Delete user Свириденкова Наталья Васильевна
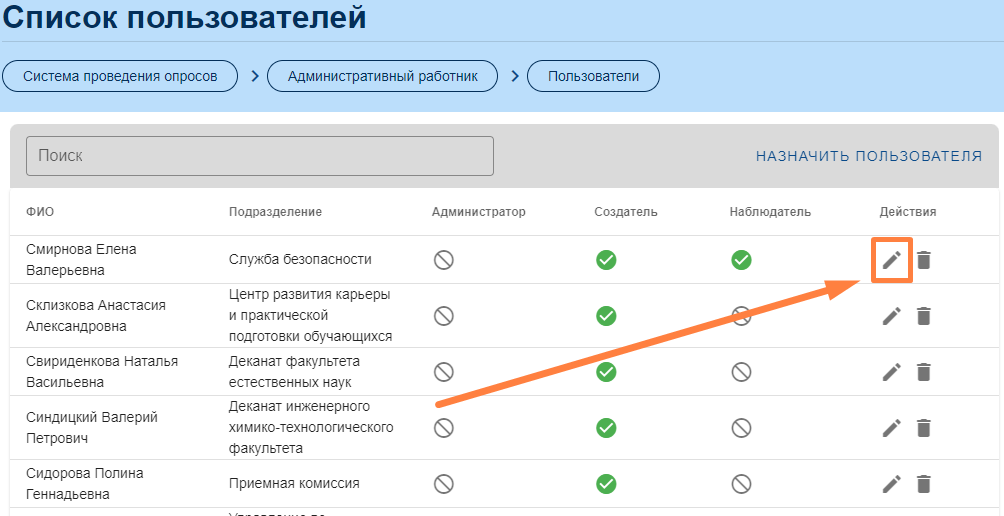The height and width of the screenshot is (516, 1004). [924, 372]
